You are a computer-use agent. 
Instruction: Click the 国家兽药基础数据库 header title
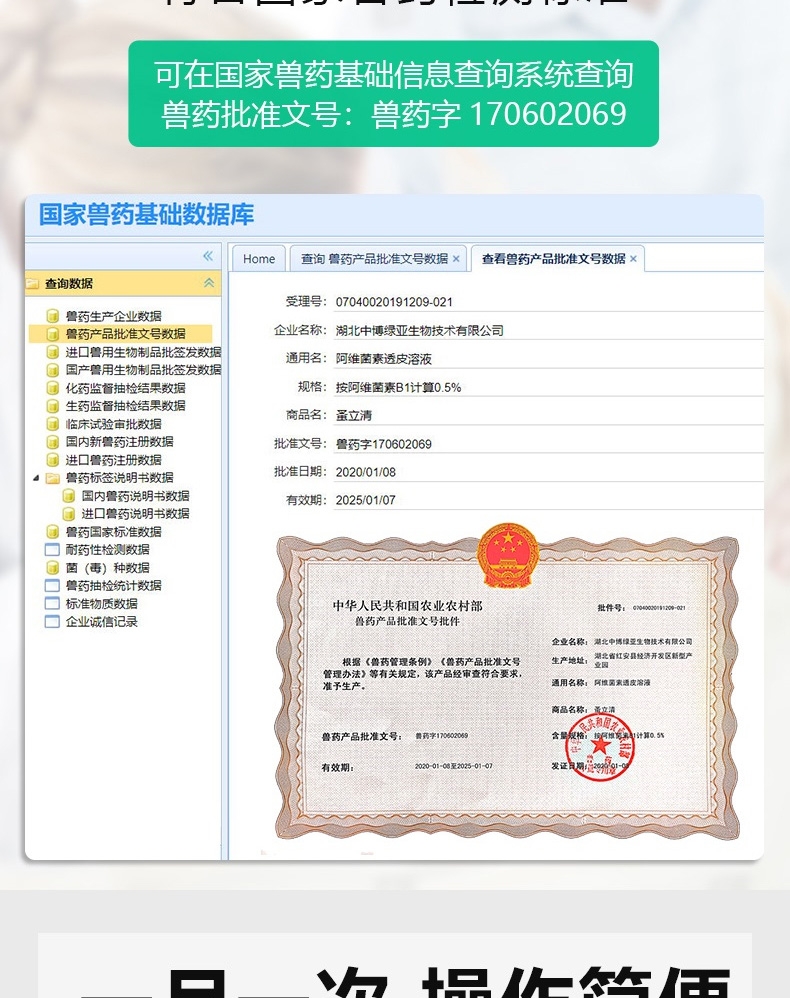pos(146,214)
